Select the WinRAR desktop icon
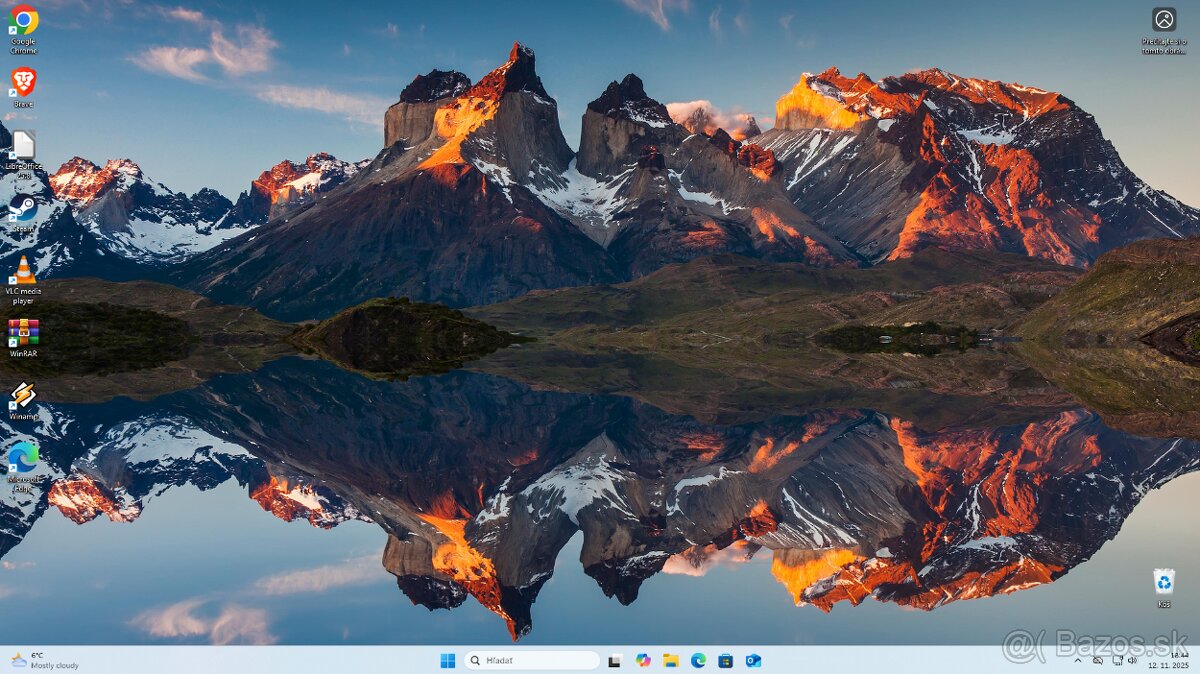Viewport: 1200px width, 674px height. pyautogui.click(x=22, y=333)
